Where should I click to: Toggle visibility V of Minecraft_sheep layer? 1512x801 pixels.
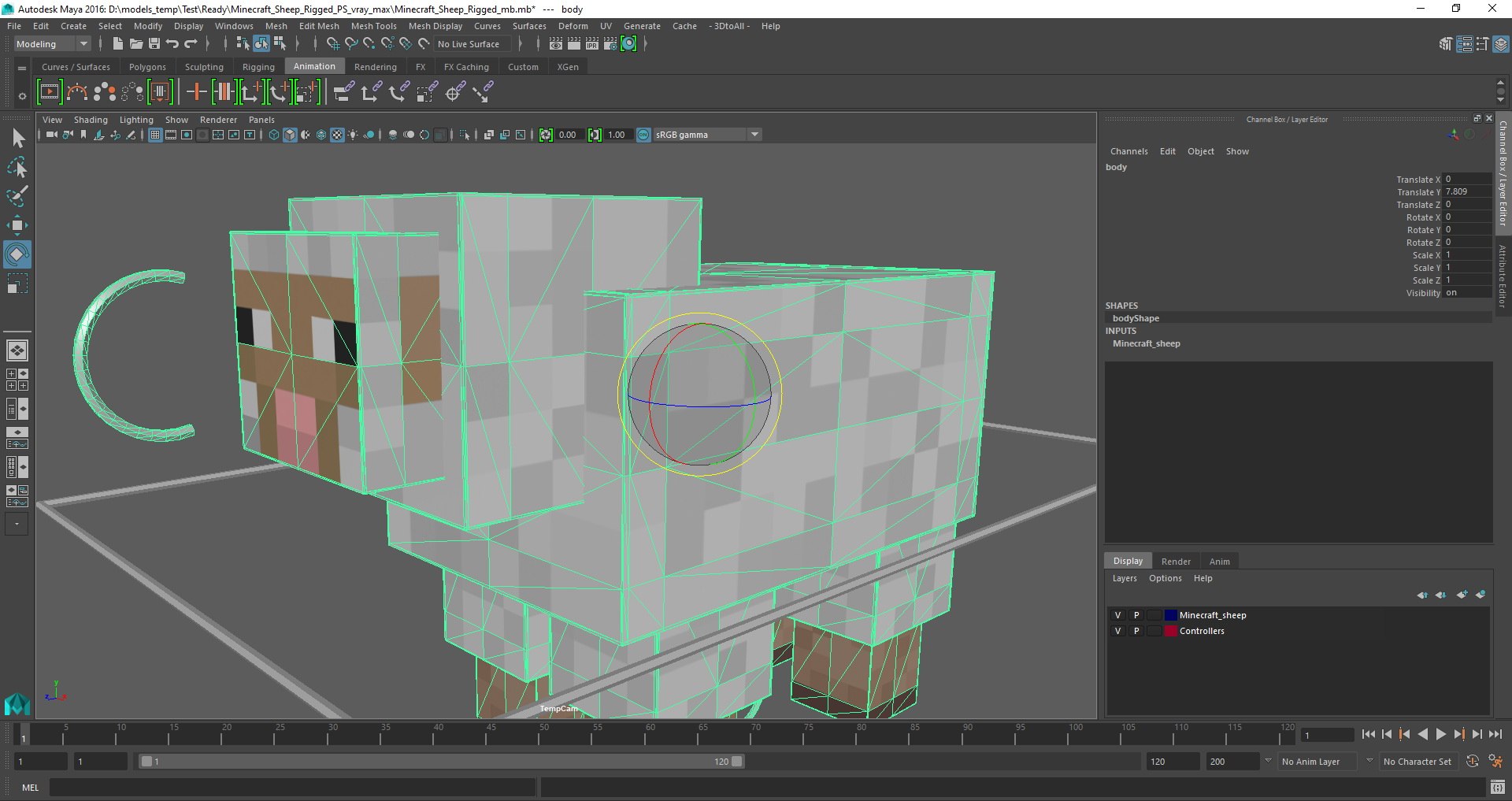(1117, 615)
